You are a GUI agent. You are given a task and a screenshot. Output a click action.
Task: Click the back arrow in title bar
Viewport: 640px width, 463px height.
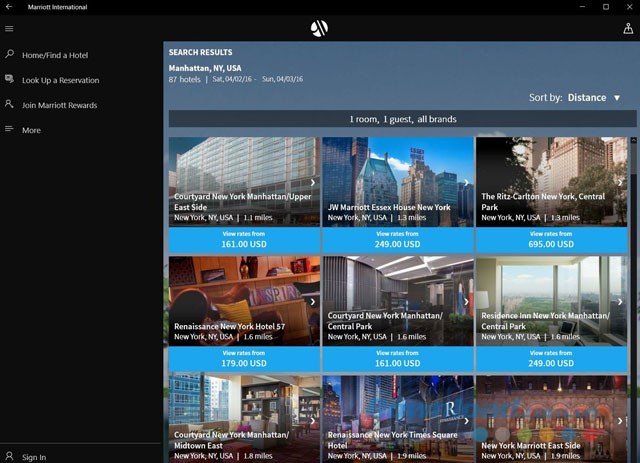pyautogui.click(x=9, y=7)
